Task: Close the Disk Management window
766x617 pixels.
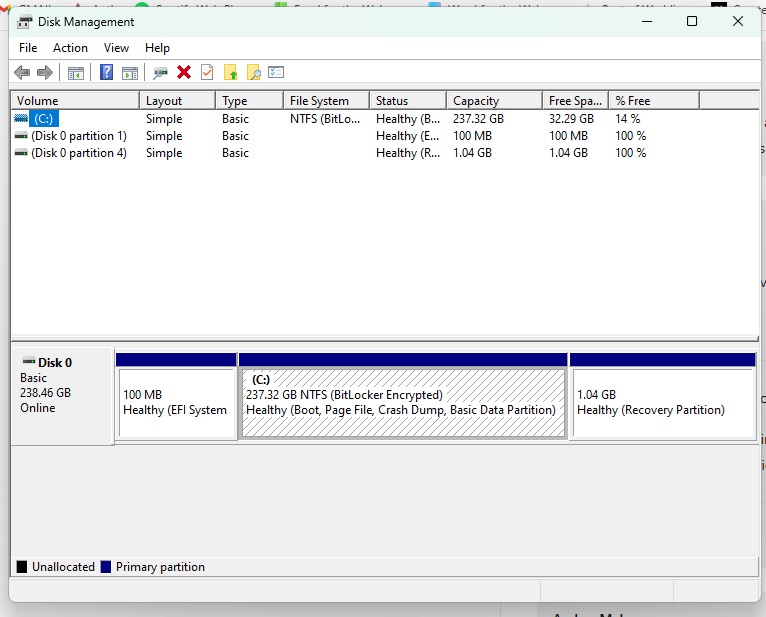Action: [738, 21]
